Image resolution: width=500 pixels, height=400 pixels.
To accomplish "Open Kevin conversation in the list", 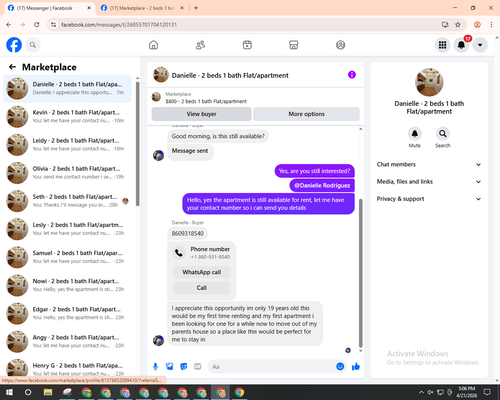I will click(67, 117).
